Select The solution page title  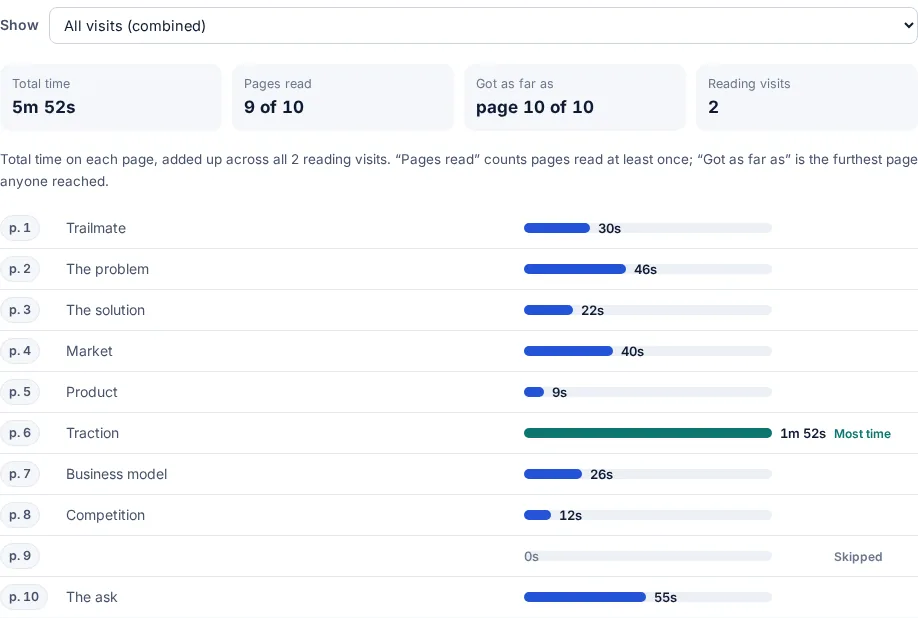tap(105, 310)
